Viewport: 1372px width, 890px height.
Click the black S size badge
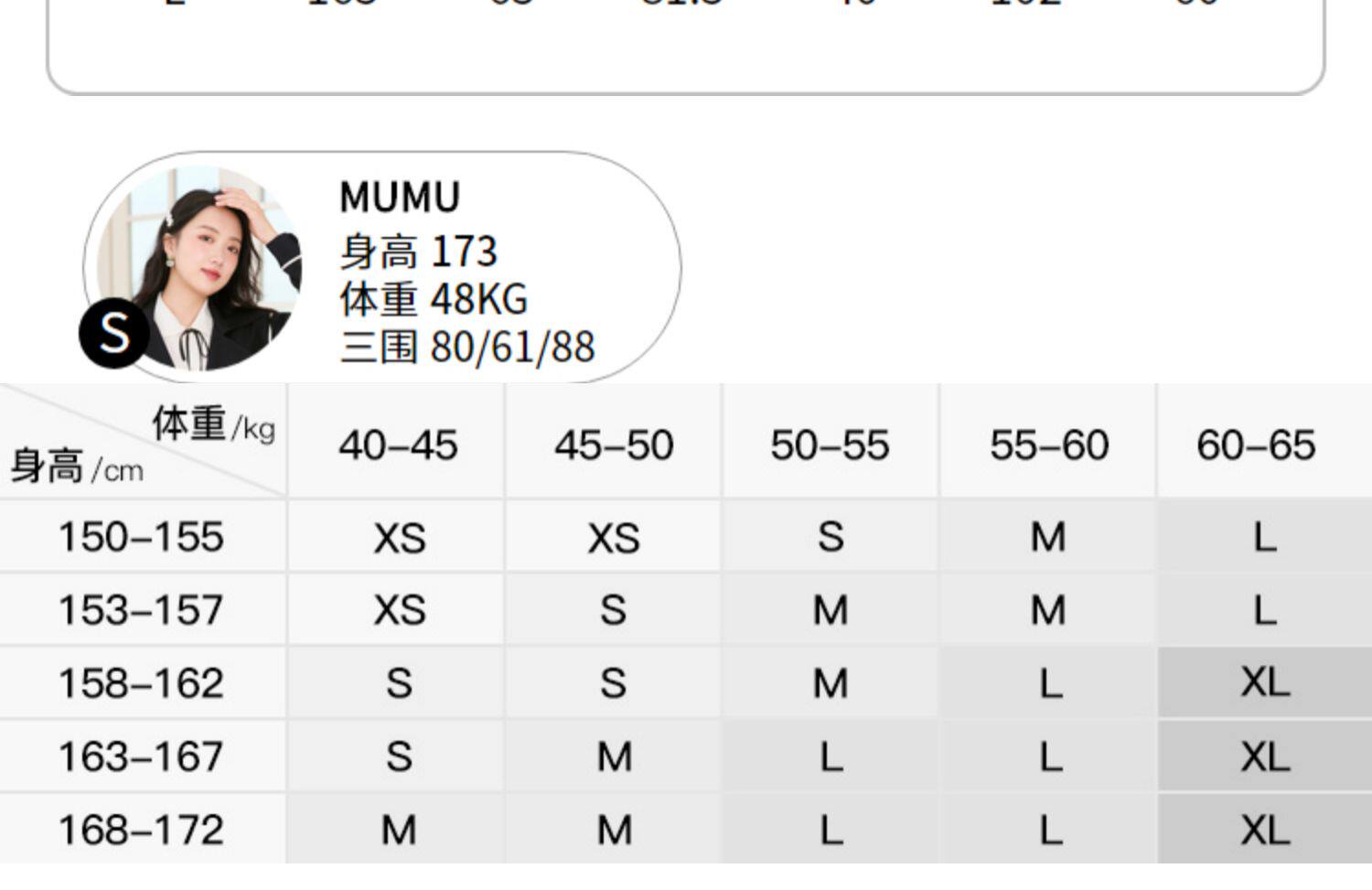(114, 333)
